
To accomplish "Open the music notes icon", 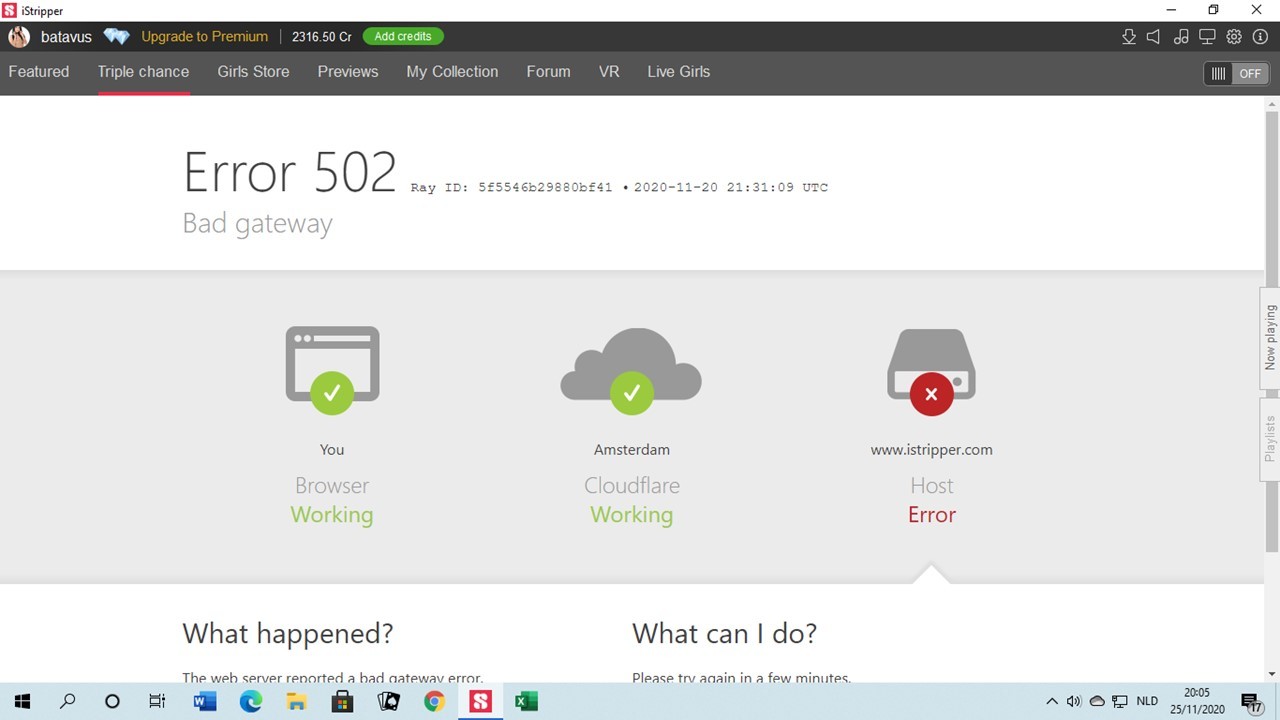I will [1181, 37].
